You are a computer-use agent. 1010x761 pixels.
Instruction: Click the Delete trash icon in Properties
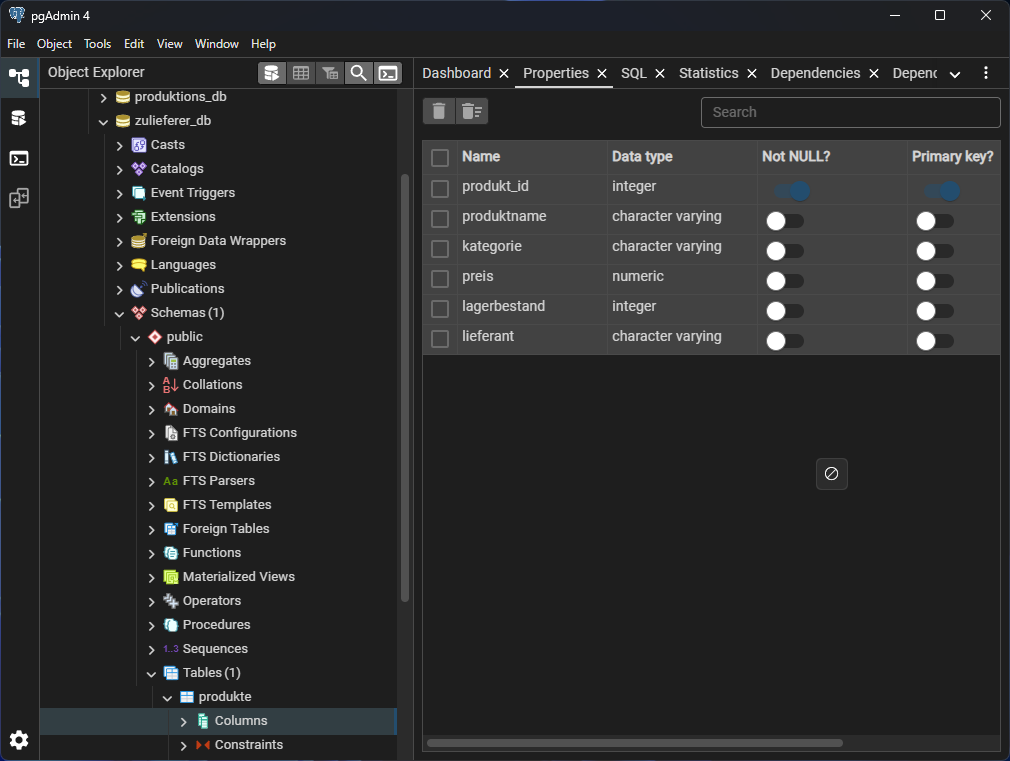[439, 111]
